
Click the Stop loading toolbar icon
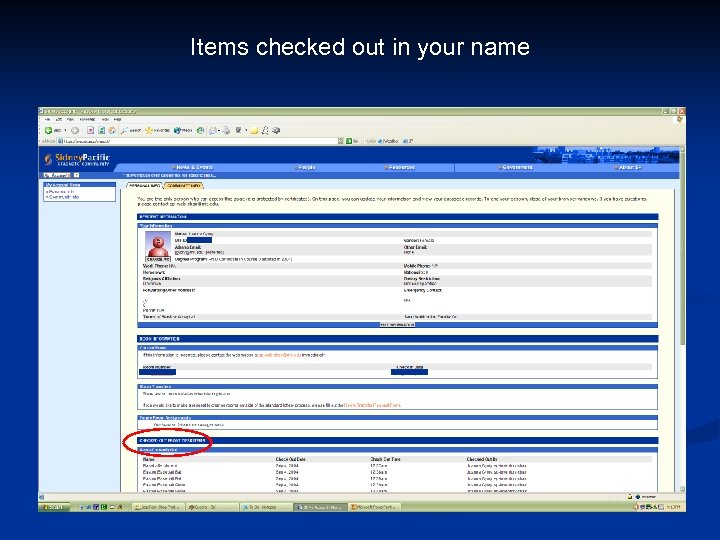point(90,130)
